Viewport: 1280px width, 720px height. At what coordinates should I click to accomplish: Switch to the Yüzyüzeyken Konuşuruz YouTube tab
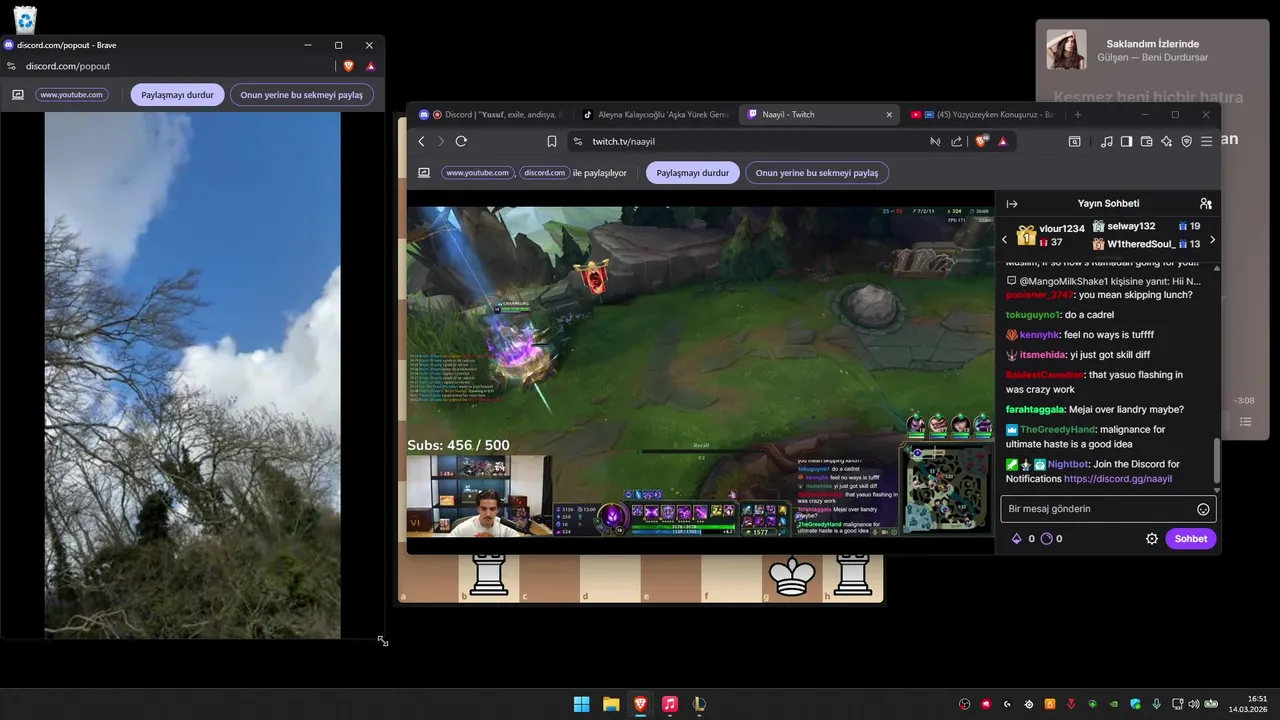click(982, 114)
